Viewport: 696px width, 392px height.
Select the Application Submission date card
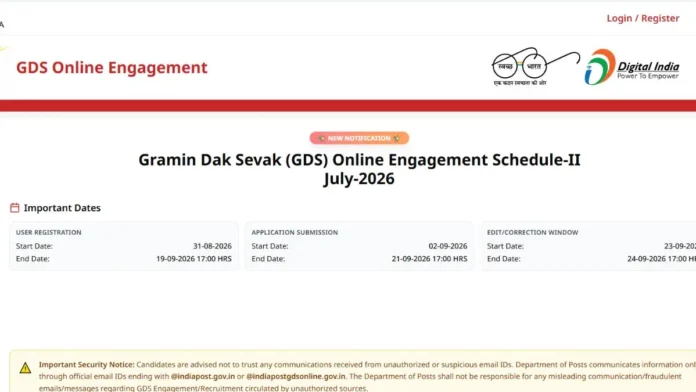point(359,246)
